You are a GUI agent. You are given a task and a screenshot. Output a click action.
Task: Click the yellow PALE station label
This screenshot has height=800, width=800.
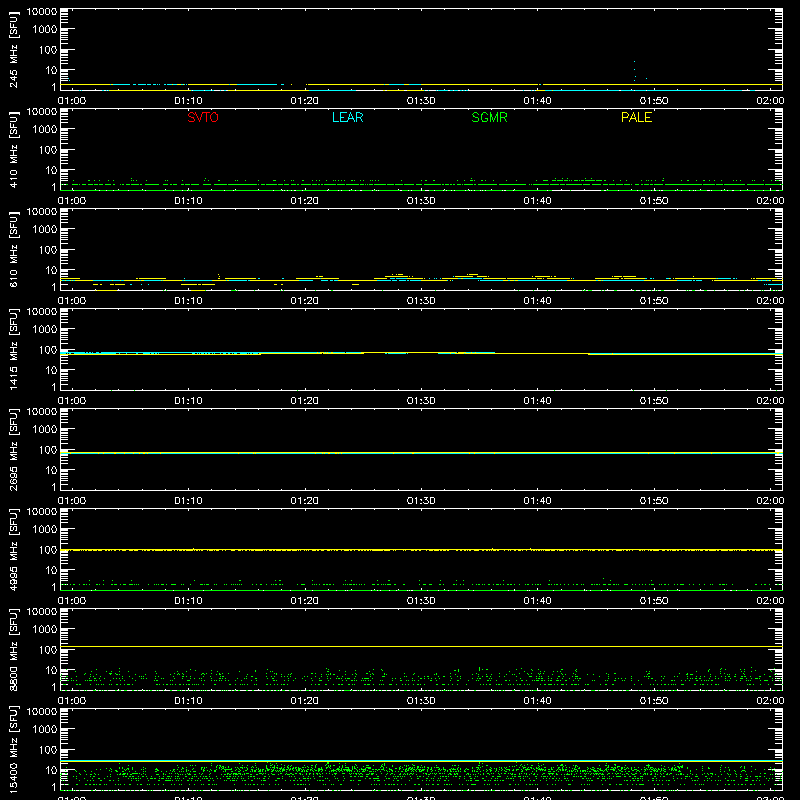click(x=636, y=117)
